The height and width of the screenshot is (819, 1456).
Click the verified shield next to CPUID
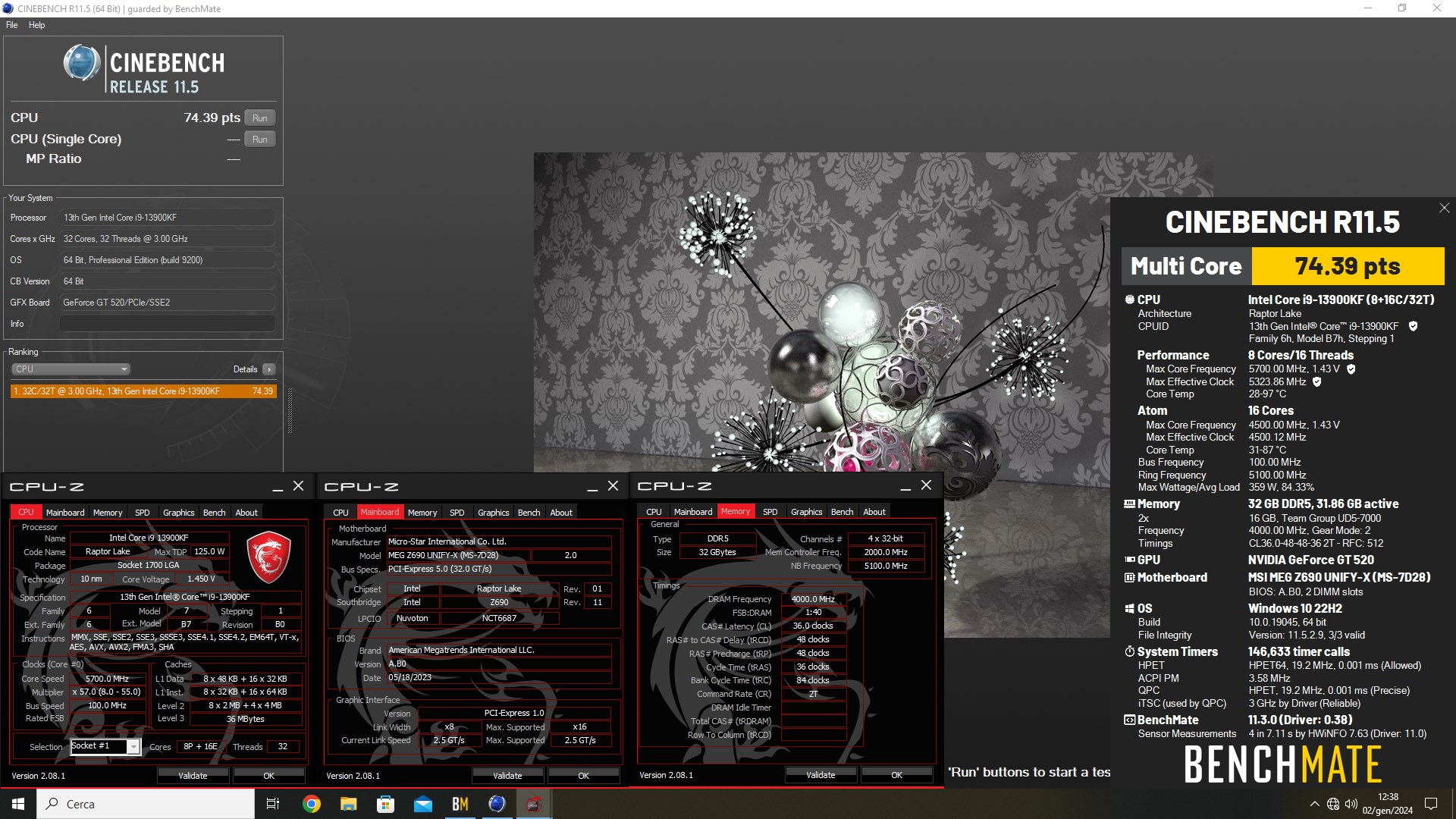(x=1414, y=327)
